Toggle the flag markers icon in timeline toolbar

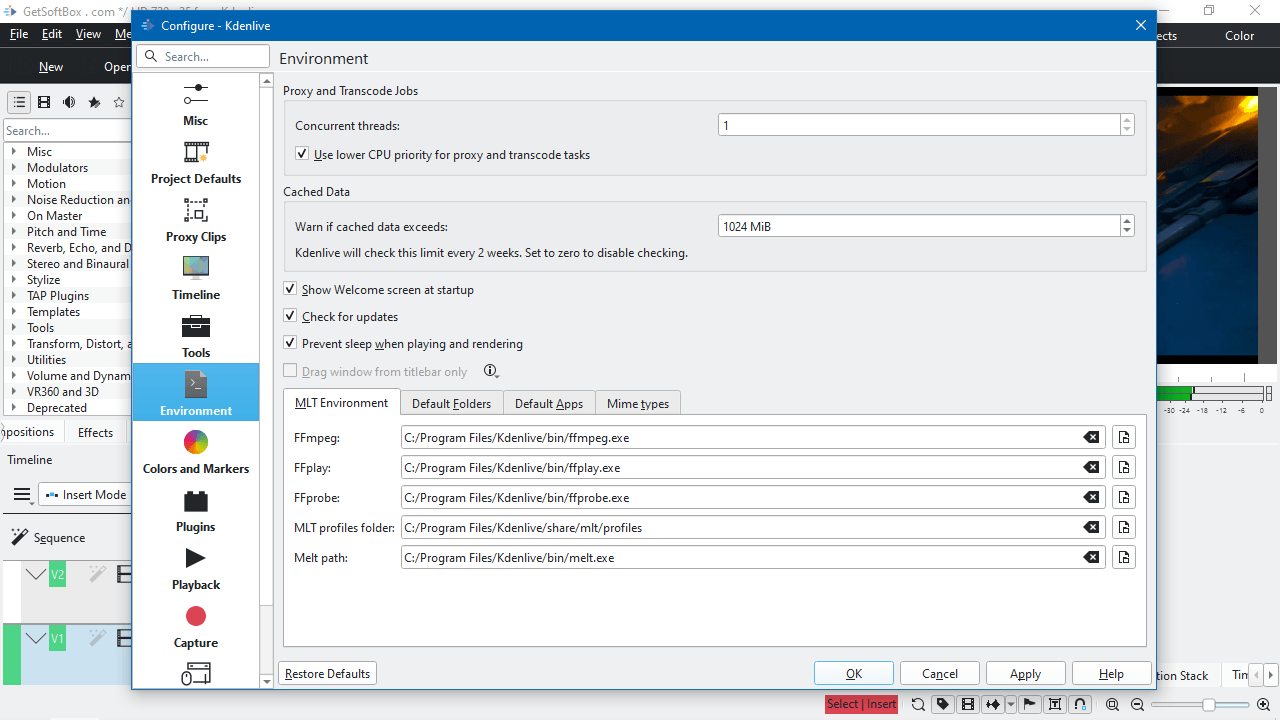1029,704
